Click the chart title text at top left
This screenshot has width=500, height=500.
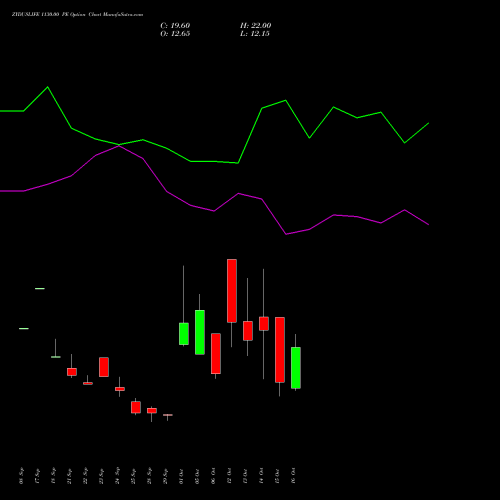[x=77, y=15]
